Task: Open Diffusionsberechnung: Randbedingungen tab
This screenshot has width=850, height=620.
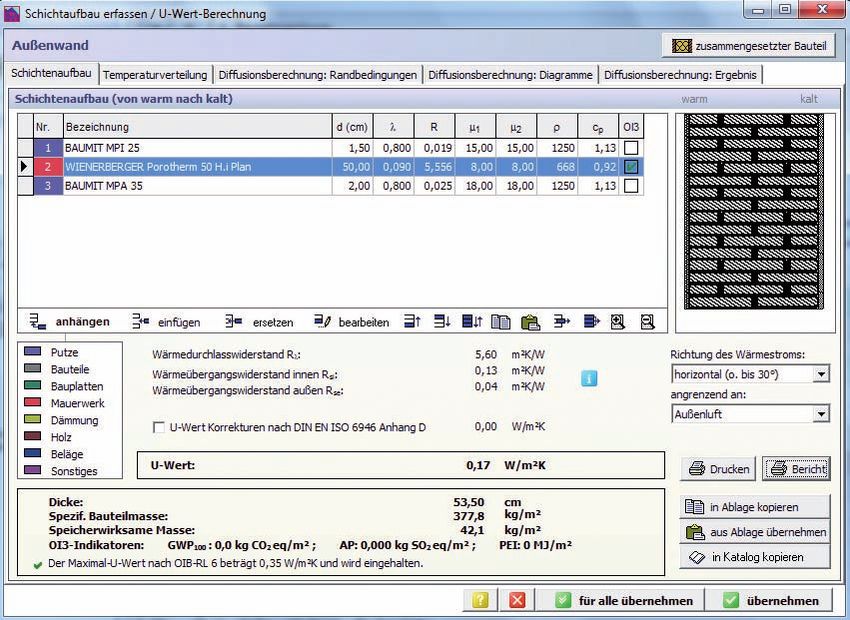Action: coord(318,75)
